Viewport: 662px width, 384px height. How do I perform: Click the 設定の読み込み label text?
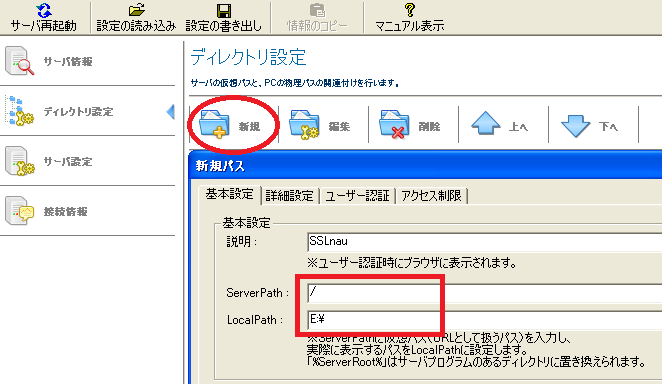(136, 26)
